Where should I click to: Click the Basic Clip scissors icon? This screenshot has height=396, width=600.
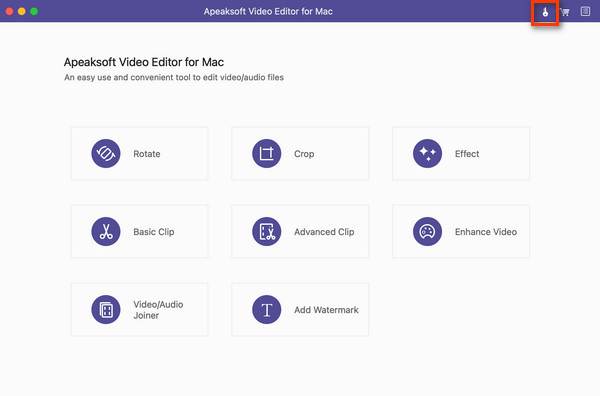click(x=106, y=231)
